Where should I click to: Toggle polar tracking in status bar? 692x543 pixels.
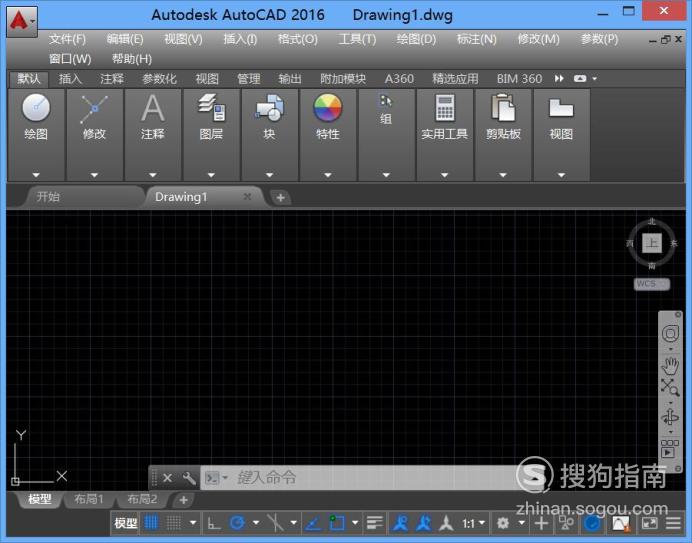[x=237, y=524]
